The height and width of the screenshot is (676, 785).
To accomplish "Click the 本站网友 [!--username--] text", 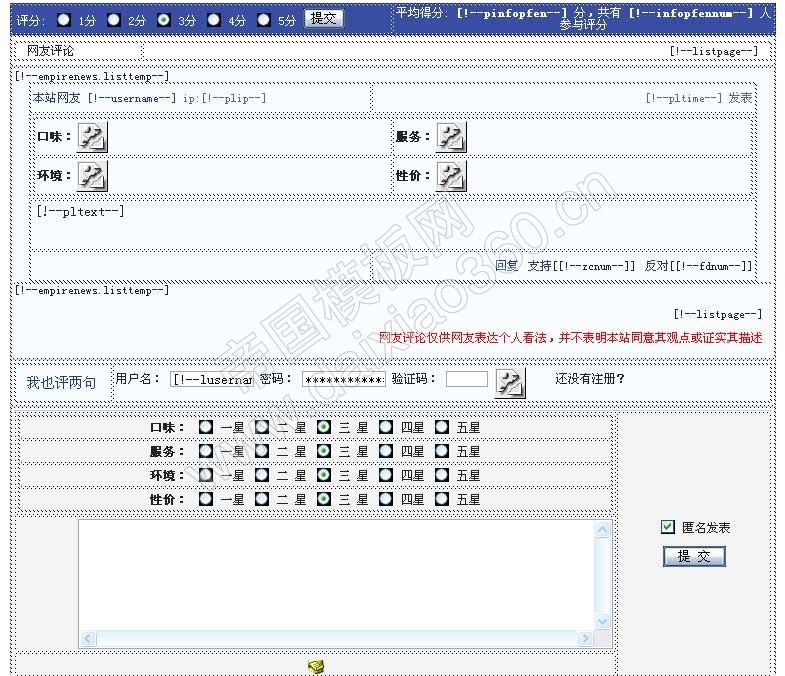I will (x=105, y=98).
